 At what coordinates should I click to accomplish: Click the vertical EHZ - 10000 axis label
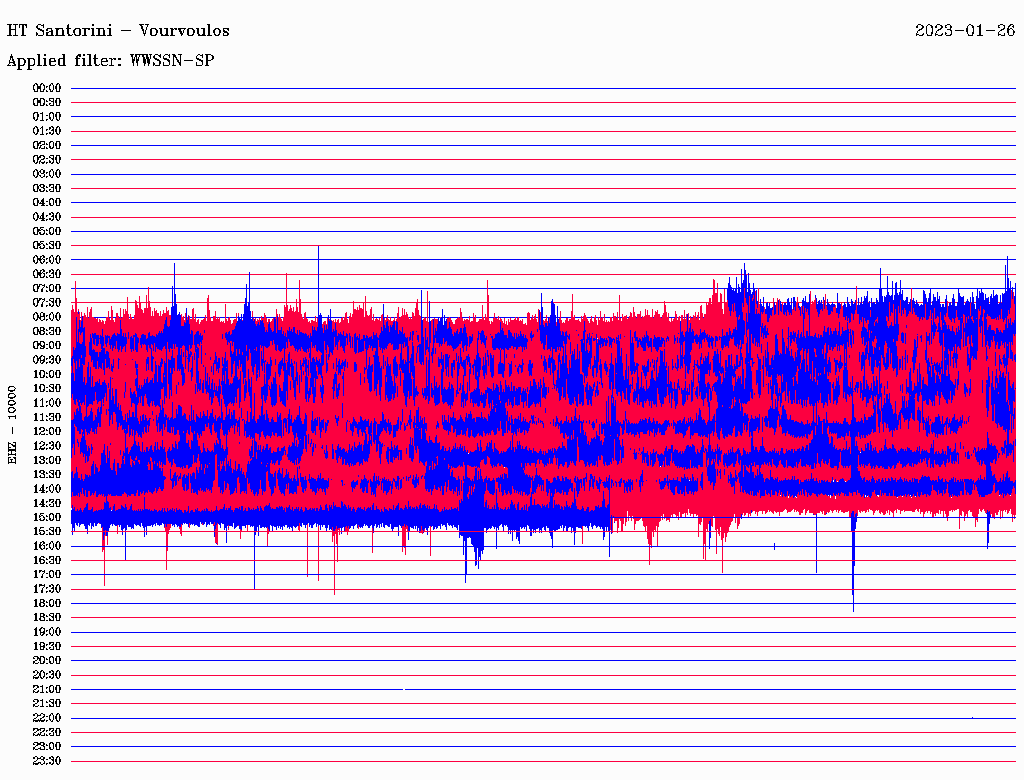(13, 424)
